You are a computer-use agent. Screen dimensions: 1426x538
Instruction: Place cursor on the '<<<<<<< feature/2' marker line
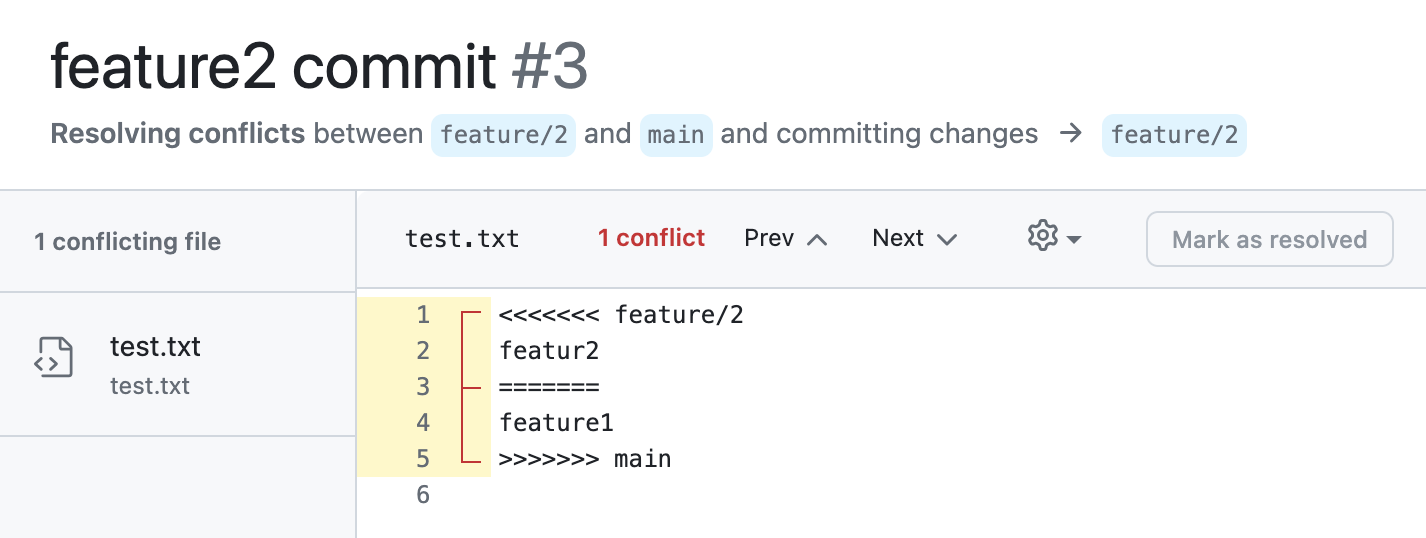[621, 315]
